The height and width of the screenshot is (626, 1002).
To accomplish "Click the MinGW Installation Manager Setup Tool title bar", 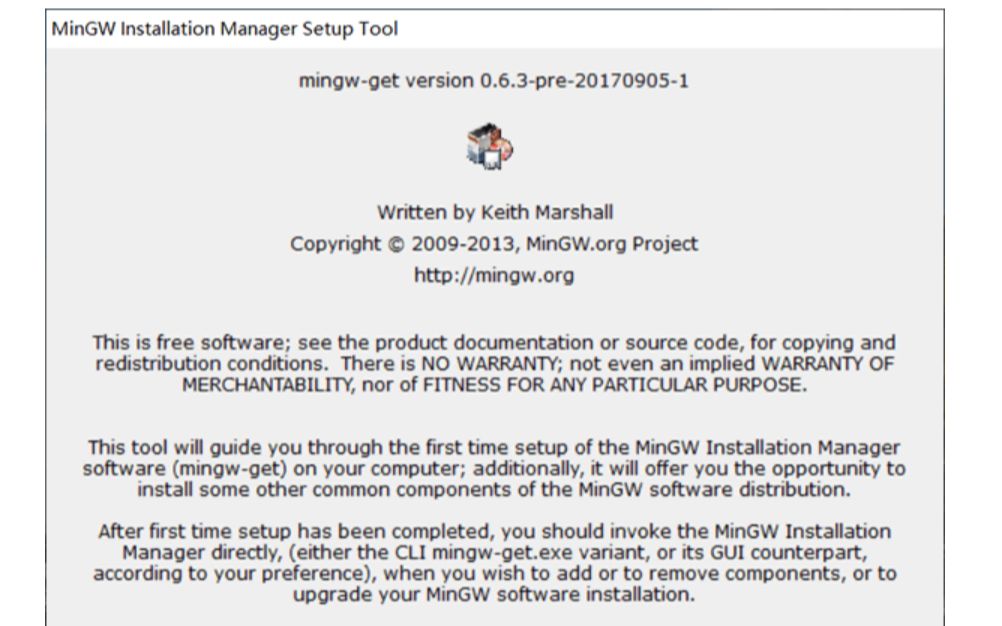I will tap(224, 29).
